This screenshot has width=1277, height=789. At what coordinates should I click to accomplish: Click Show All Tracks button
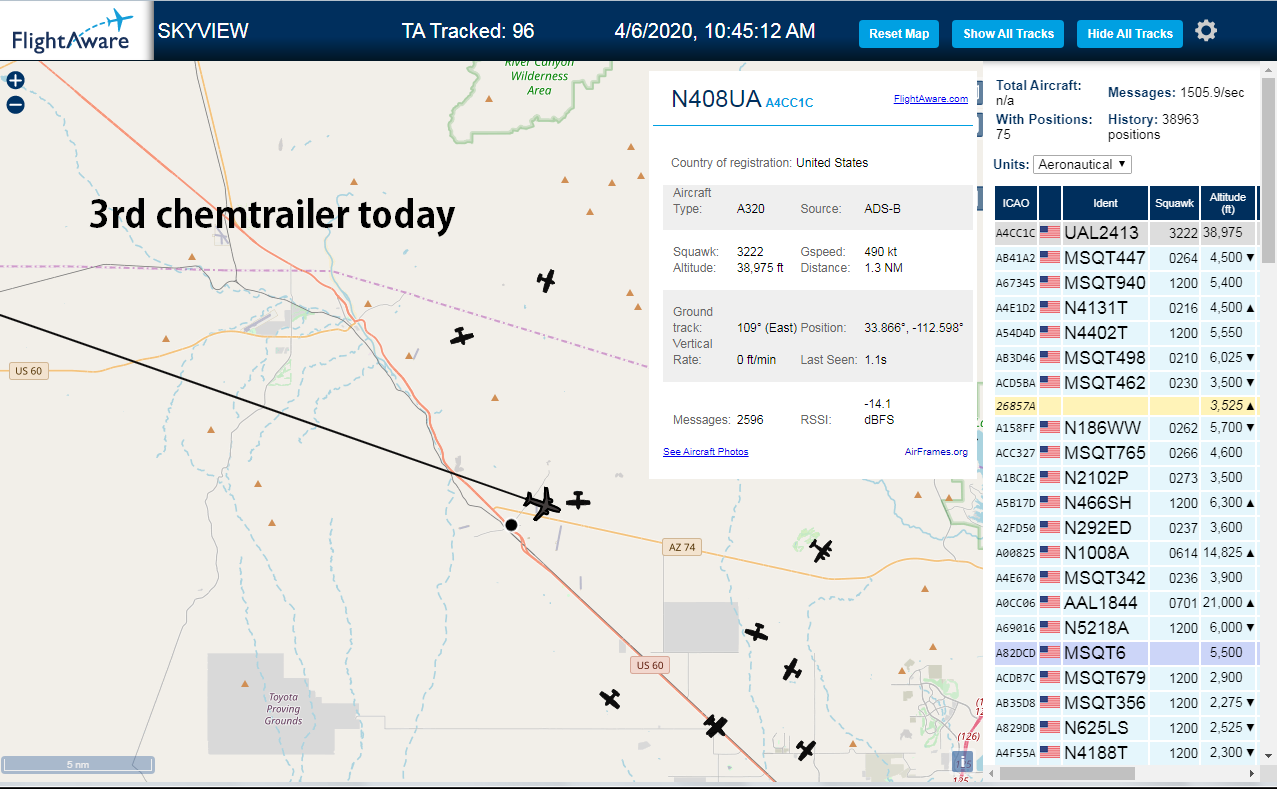tap(1008, 34)
